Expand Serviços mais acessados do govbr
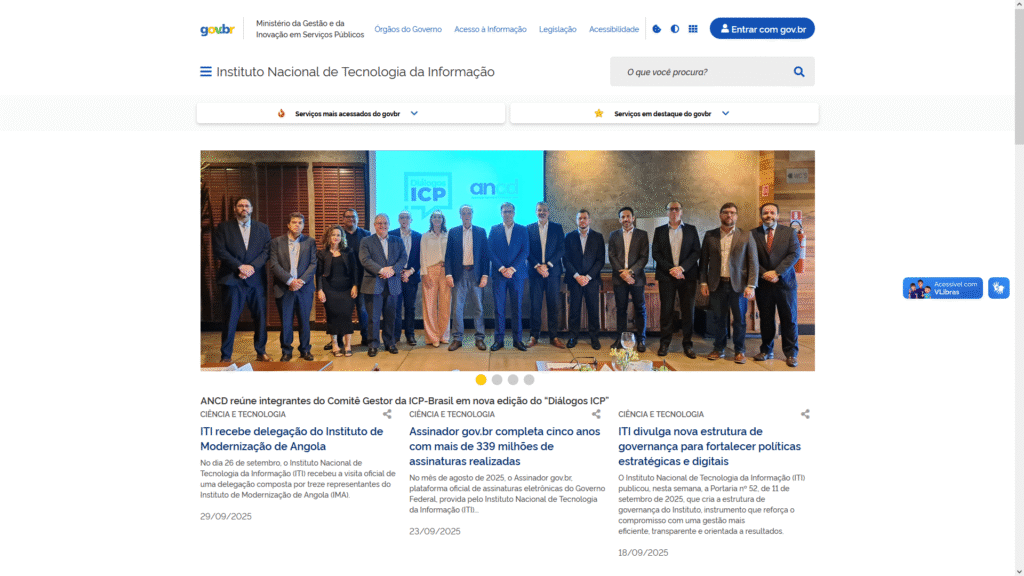 click(351, 114)
